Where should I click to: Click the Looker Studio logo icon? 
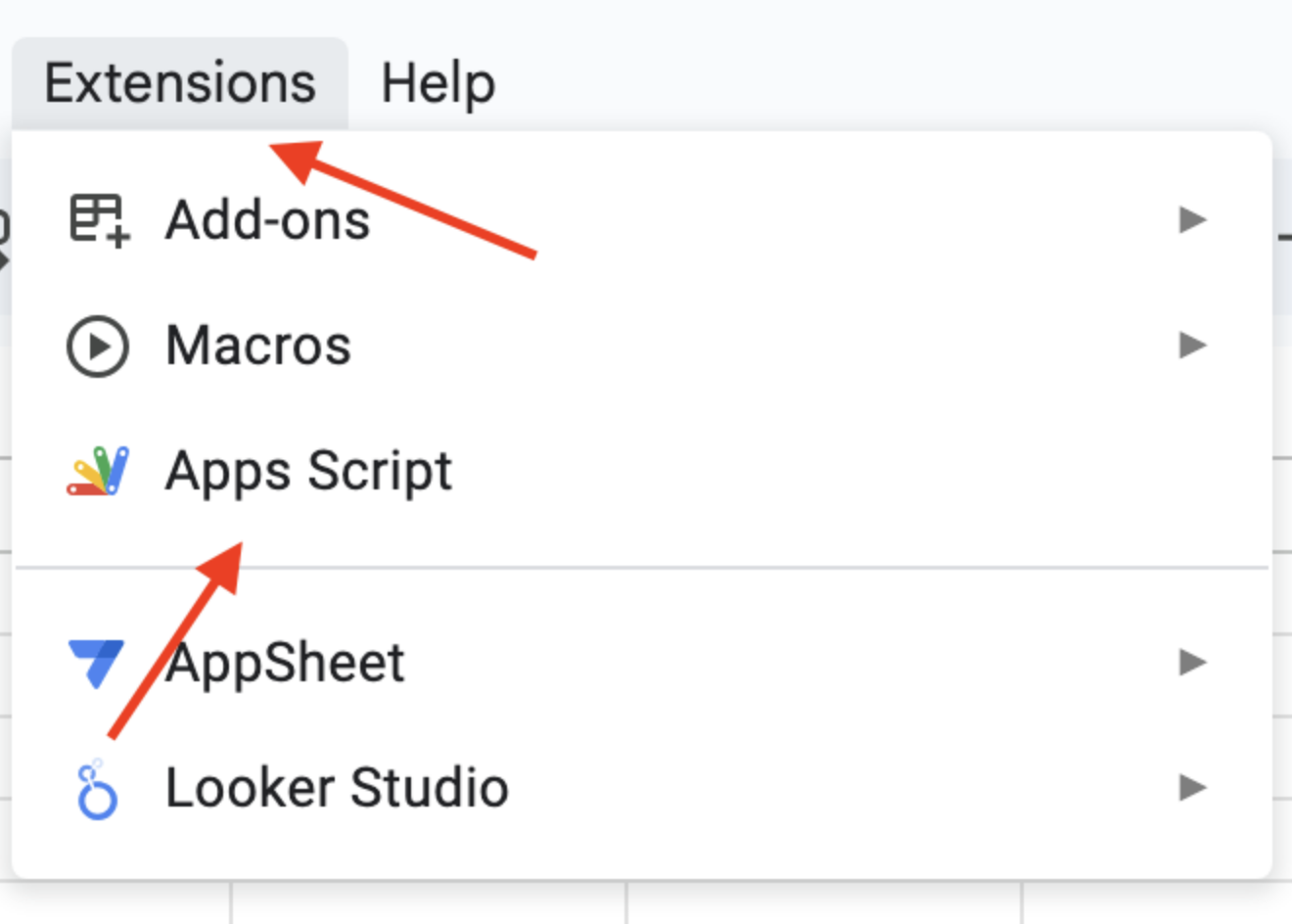click(97, 789)
